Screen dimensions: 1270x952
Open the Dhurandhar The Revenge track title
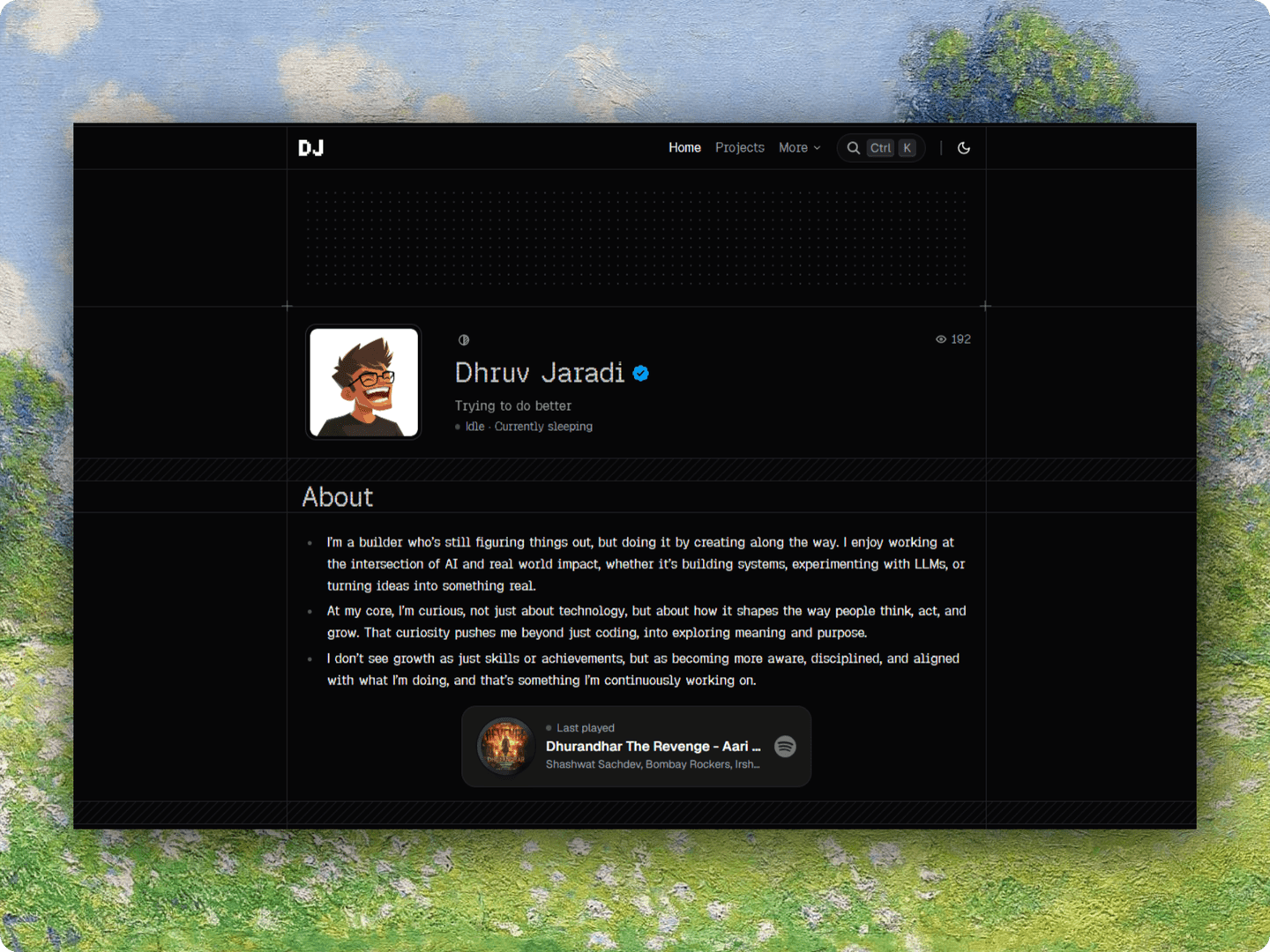coord(653,747)
